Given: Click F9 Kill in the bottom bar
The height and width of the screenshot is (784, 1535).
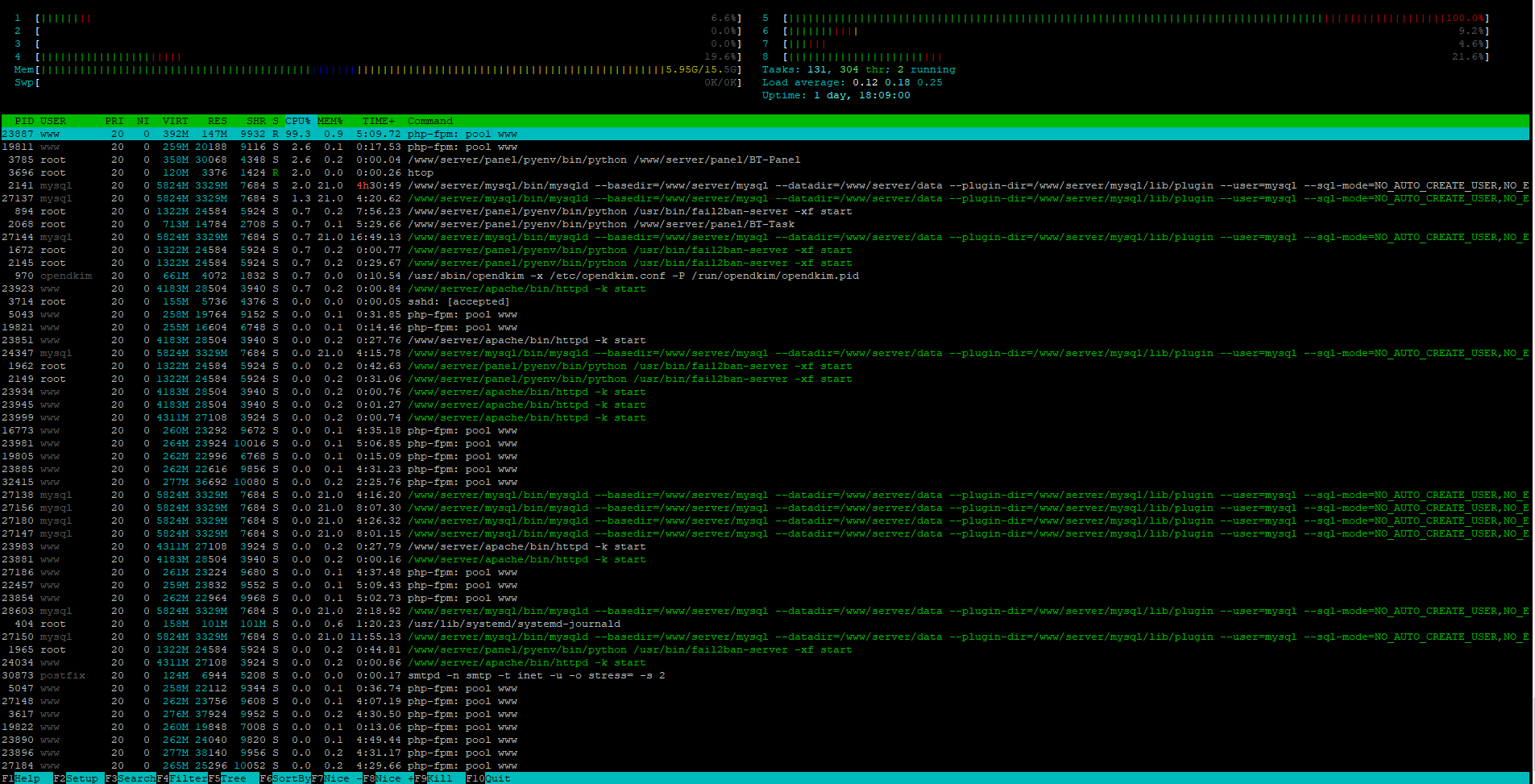Looking at the screenshot, I should pyautogui.click(x=438, y=778).
